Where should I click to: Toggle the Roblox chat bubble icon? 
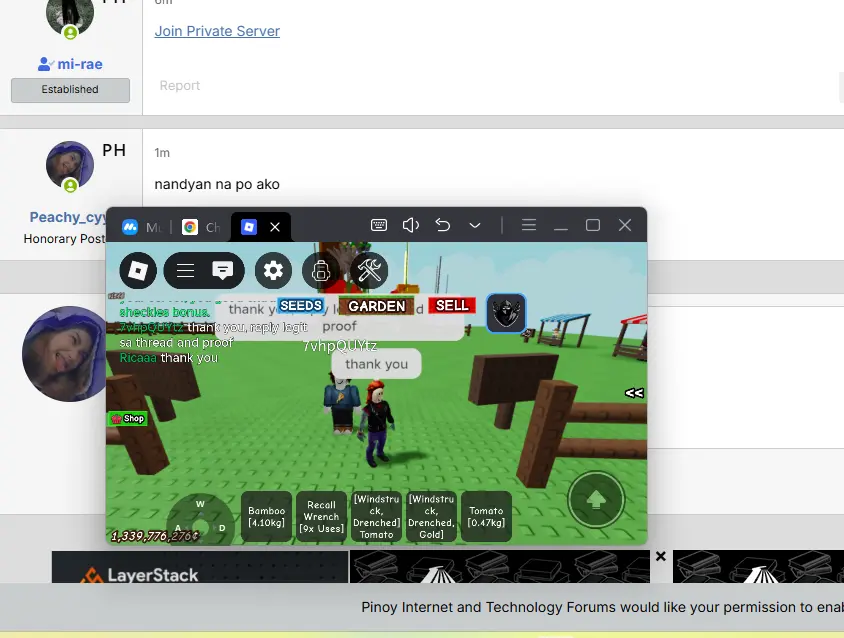[x=222, y=270]
